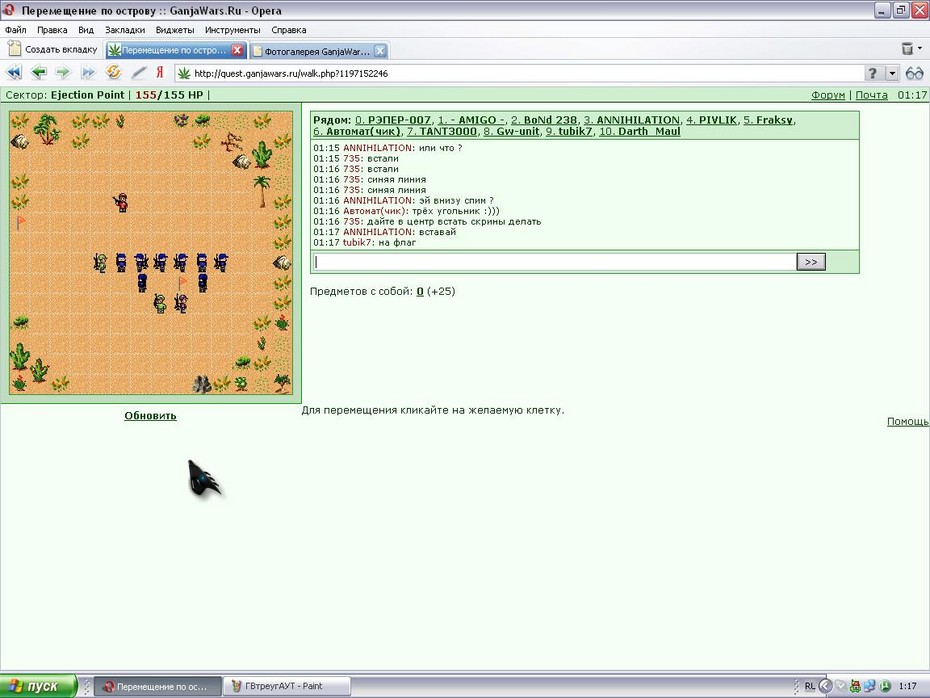Click the green forward arrow icon
This screenshot has height=698, width=930.
[63, 72]
